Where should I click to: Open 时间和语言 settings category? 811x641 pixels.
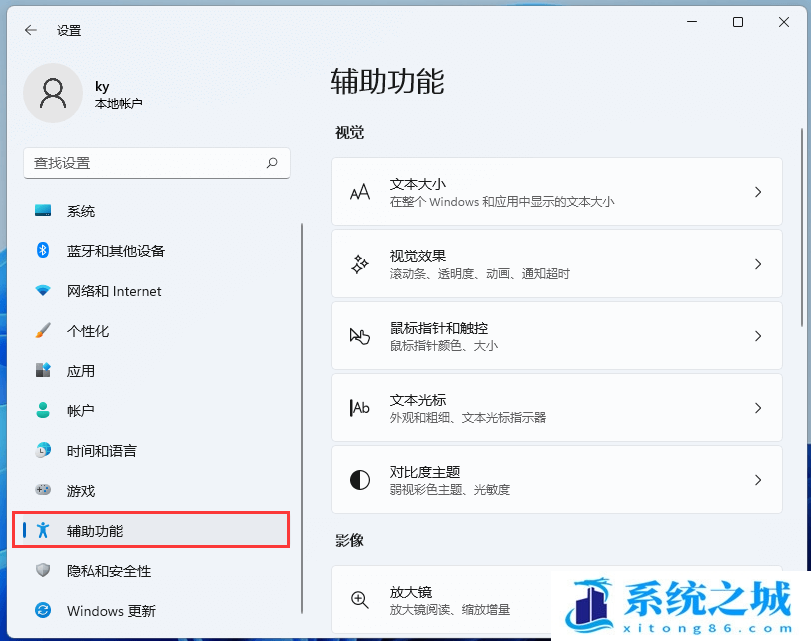point(101,451)
